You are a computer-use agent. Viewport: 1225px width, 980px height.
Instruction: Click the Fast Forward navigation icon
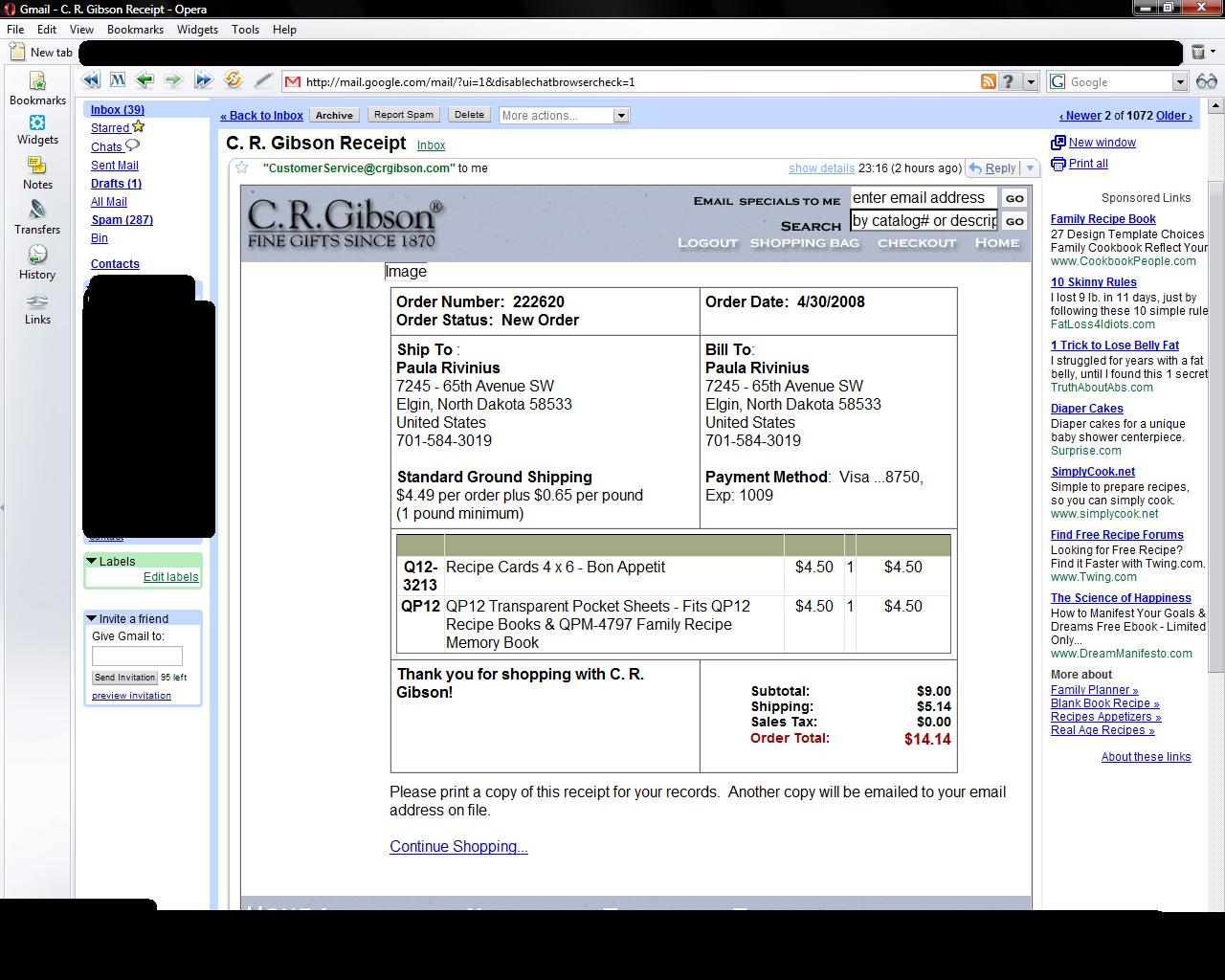point(203,80)
